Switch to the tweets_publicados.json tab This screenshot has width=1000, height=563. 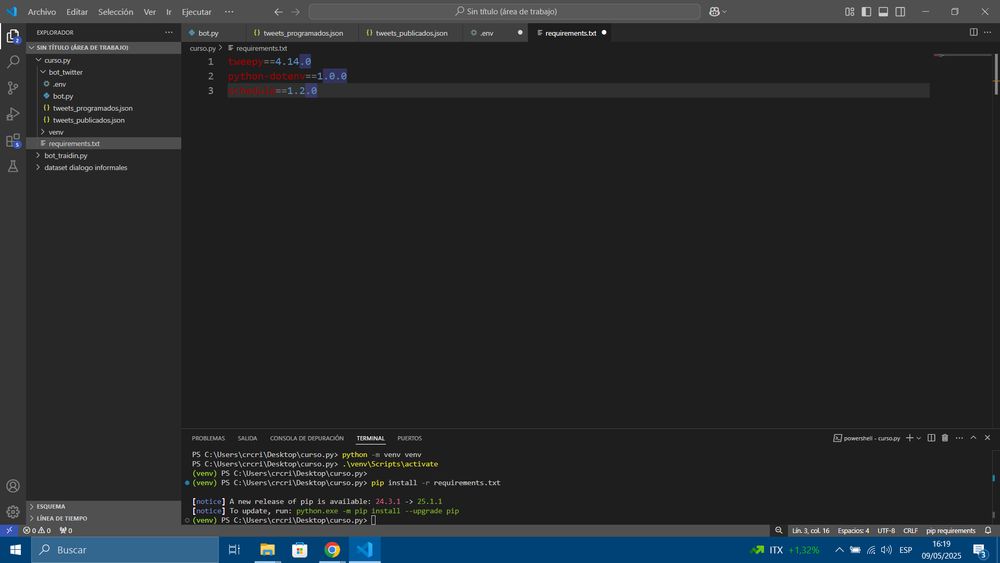click(411, 33)
